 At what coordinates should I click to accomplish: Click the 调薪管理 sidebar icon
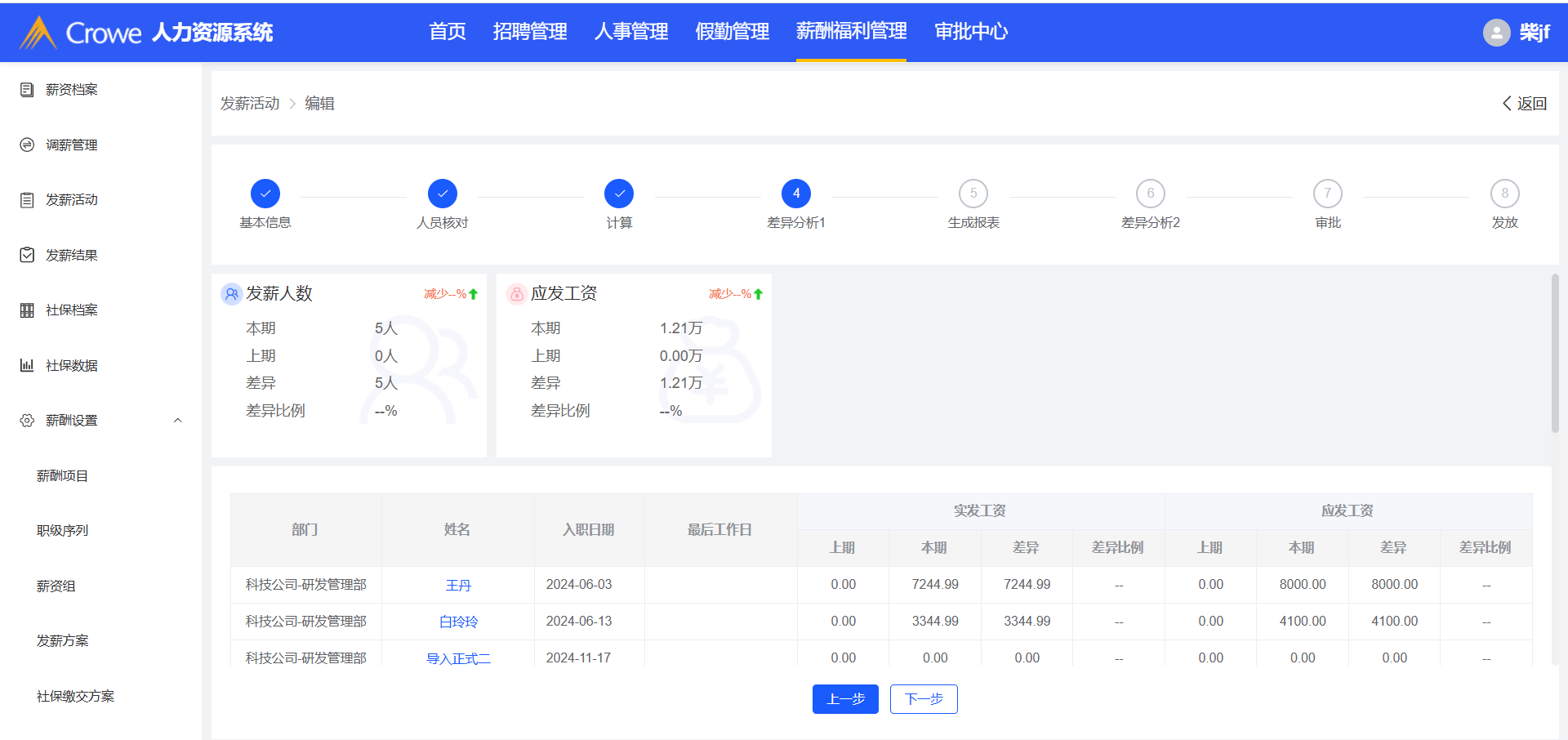pyautogui.click(x=27, y=145)
